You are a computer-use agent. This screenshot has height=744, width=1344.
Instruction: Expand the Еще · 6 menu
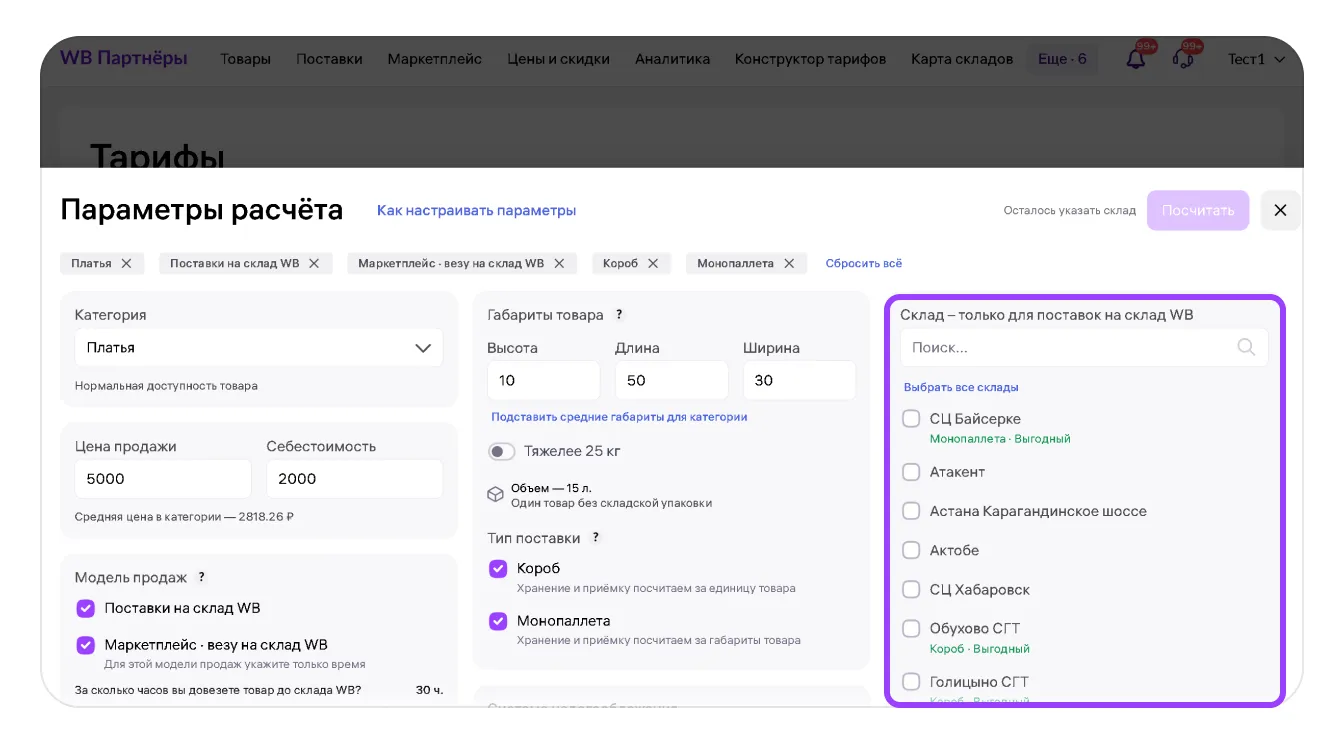1062,59
